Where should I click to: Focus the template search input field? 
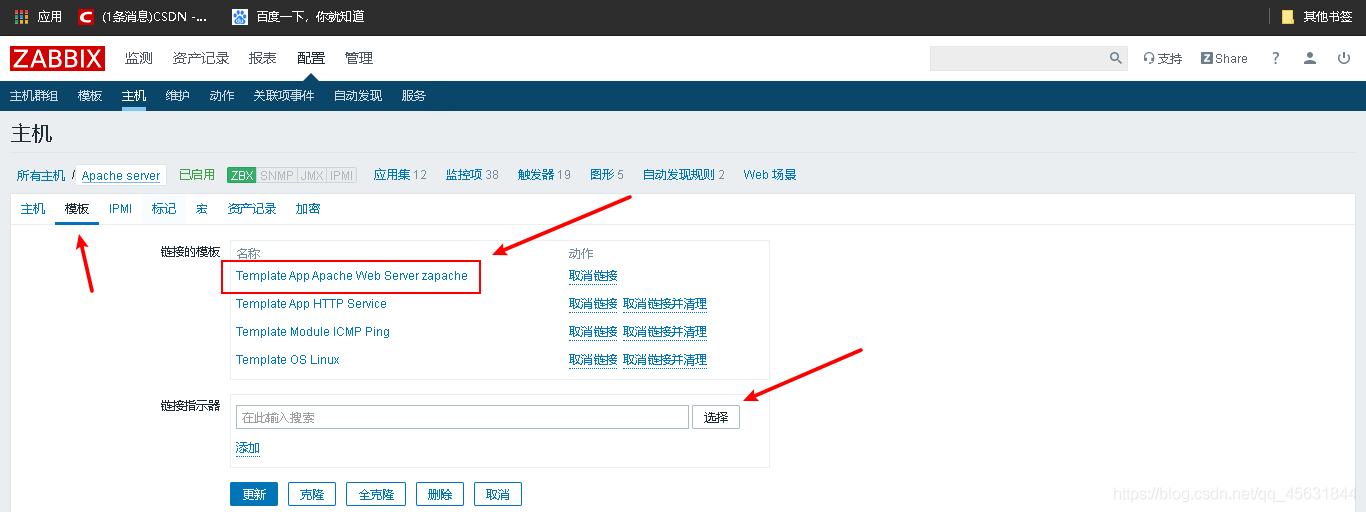tap(462, 417)
